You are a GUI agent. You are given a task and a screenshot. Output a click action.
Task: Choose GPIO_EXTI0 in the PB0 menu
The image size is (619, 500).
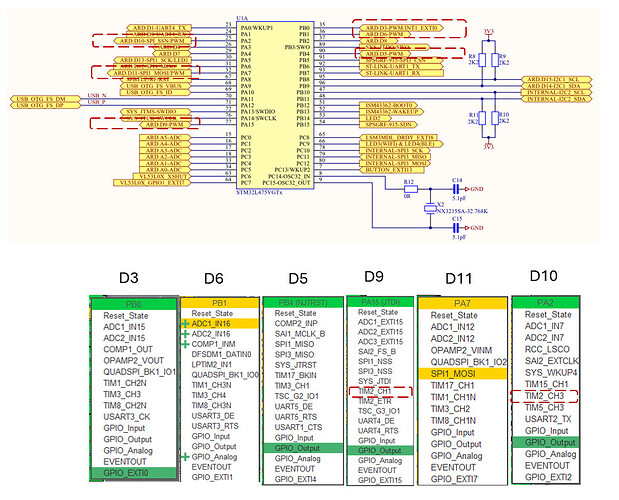click(135, 473)
